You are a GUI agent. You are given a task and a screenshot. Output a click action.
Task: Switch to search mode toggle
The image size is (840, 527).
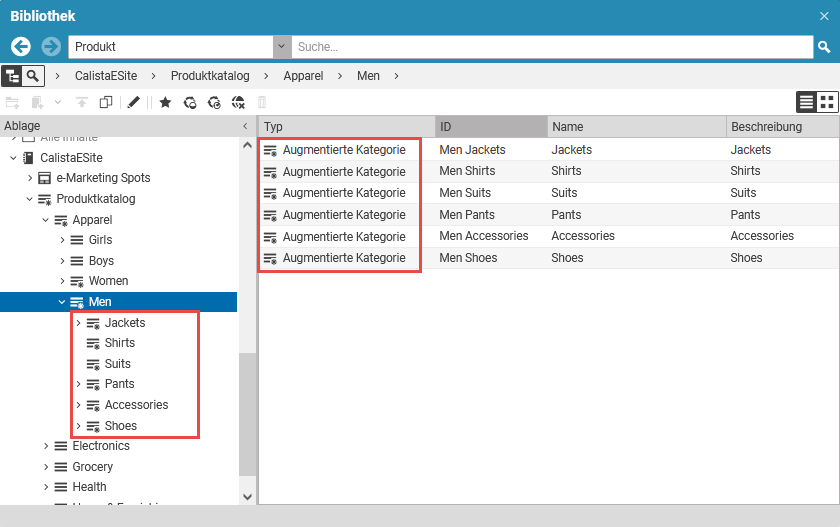[x=34, y=76]
